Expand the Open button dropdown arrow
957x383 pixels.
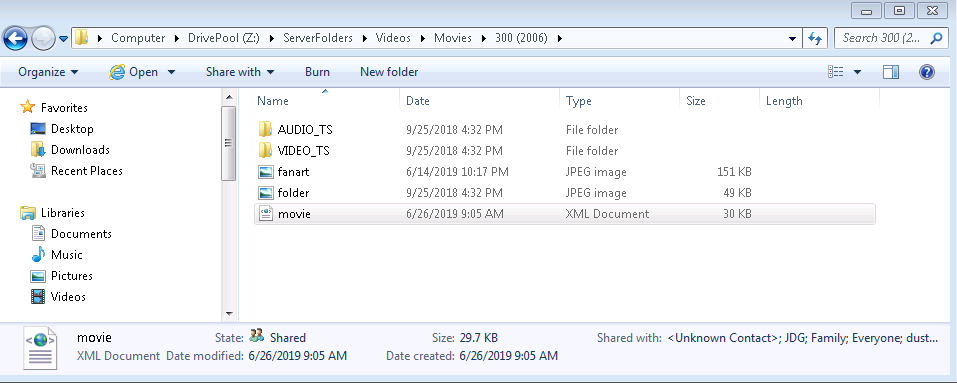171,72
